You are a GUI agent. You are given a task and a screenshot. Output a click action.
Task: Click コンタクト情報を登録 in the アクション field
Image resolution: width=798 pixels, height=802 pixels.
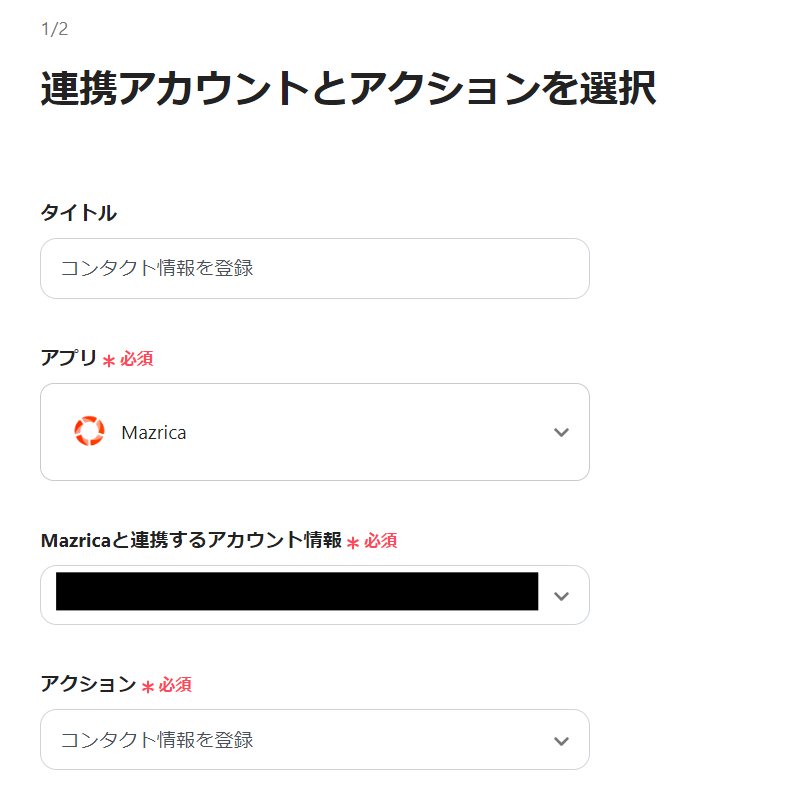(157, 740)
